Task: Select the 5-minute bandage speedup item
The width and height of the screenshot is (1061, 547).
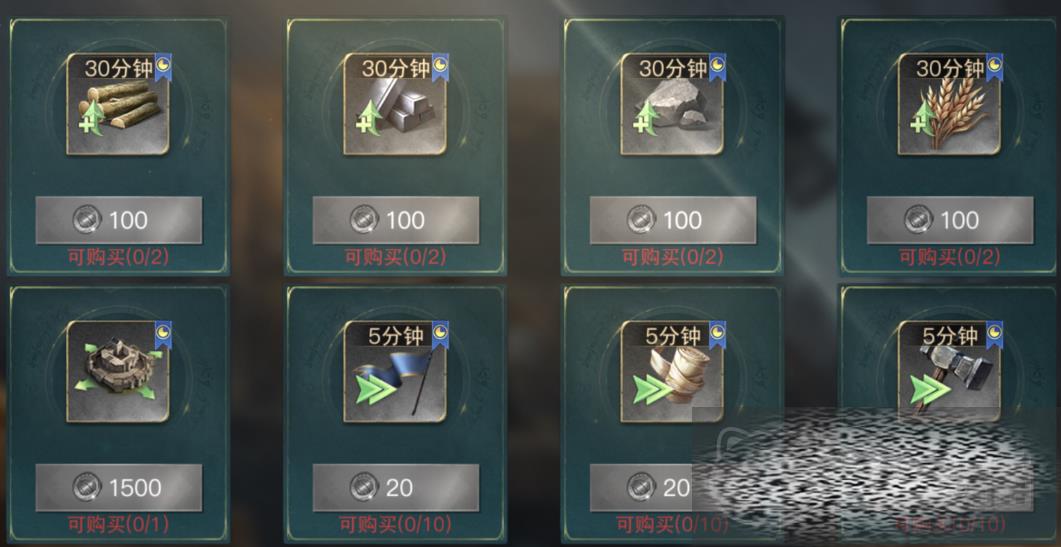Action: point(672,372)
